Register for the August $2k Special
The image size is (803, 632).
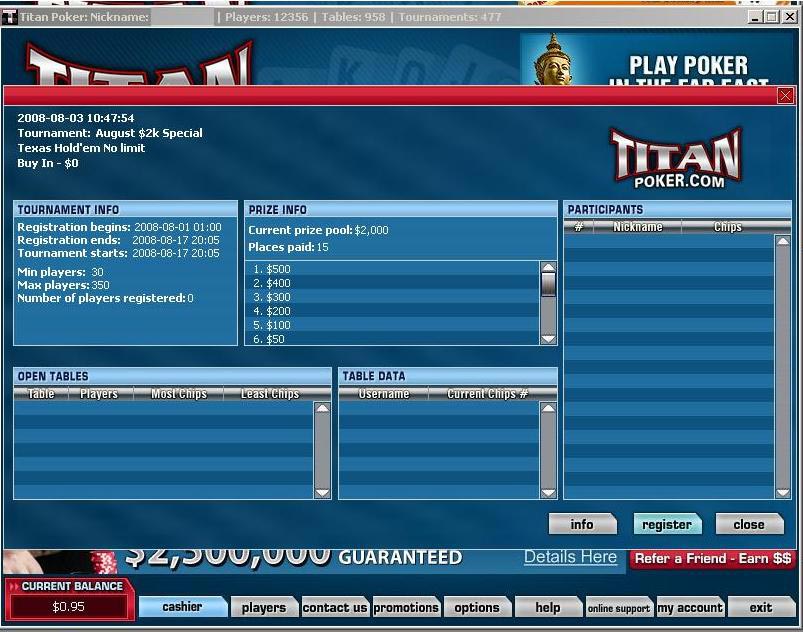[667, 524]
